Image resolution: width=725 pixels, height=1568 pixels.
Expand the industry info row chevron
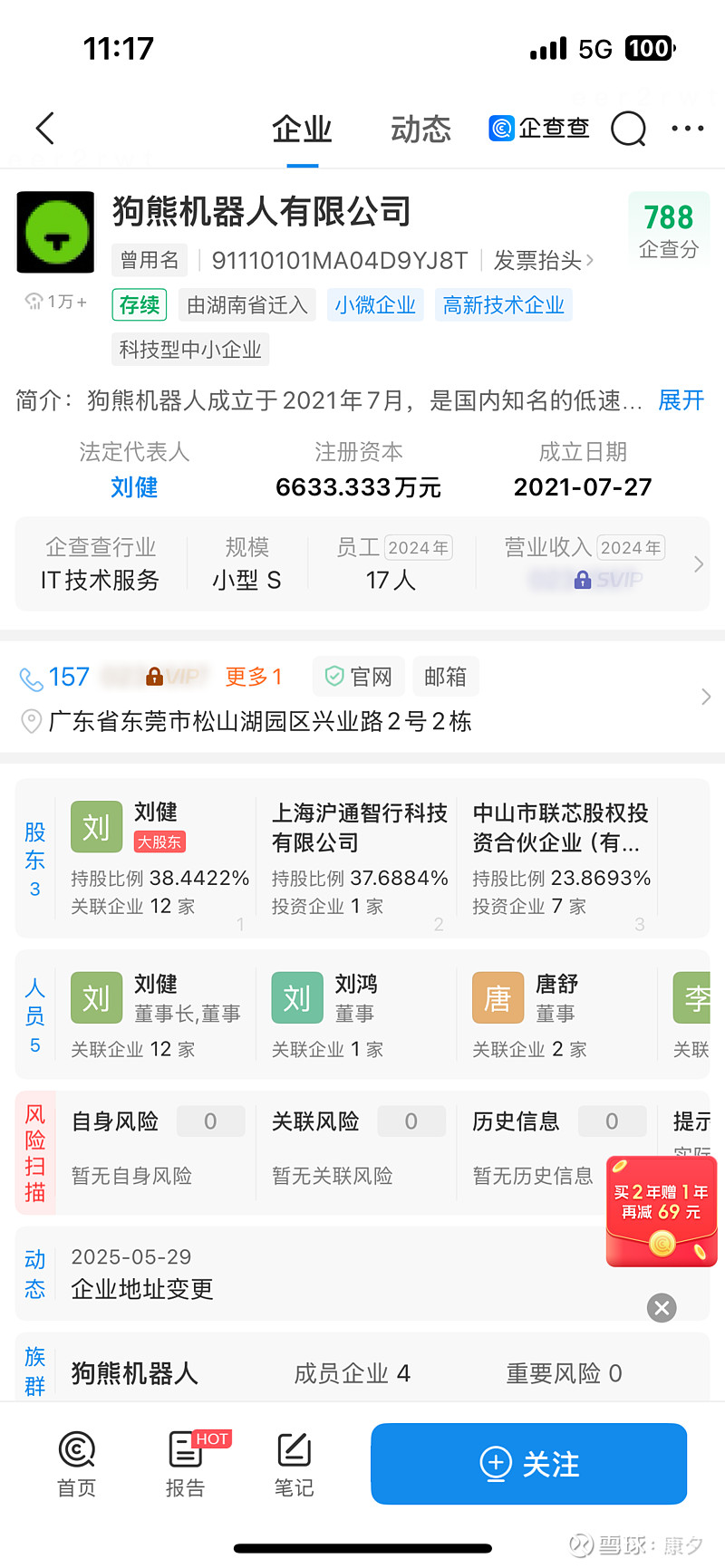698,564
